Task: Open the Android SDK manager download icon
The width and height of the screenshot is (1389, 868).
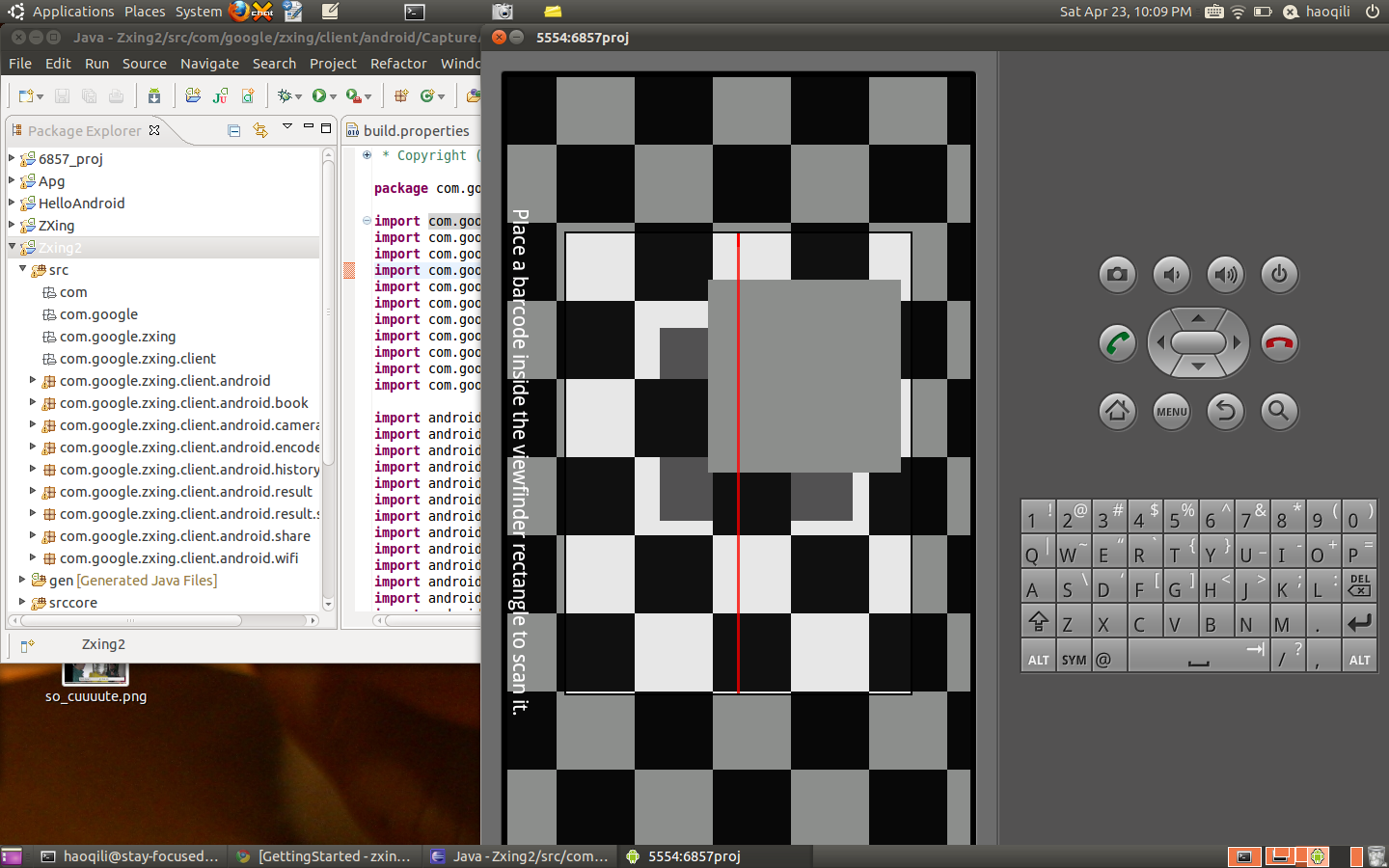Action: (x=154, y=95)
